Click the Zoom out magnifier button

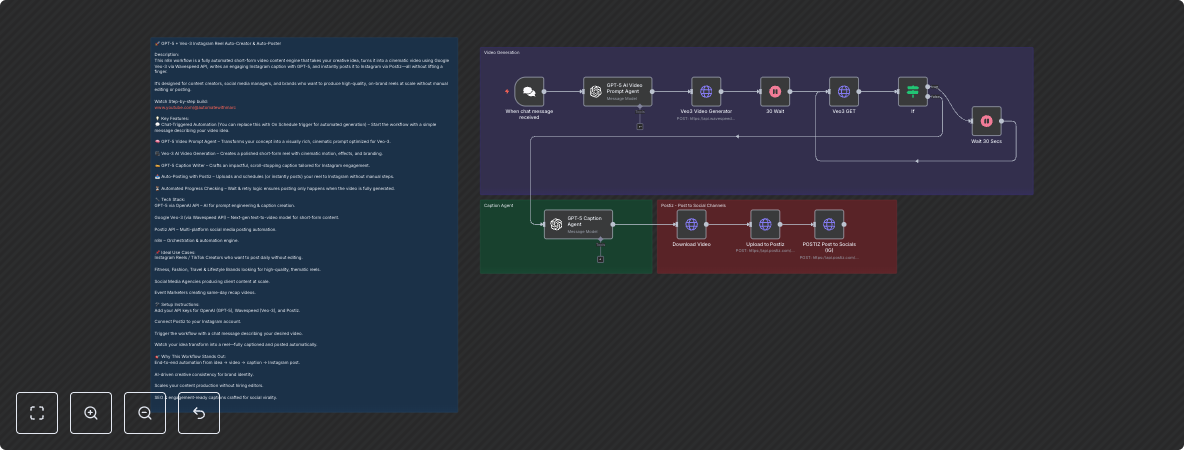[145, 413]
